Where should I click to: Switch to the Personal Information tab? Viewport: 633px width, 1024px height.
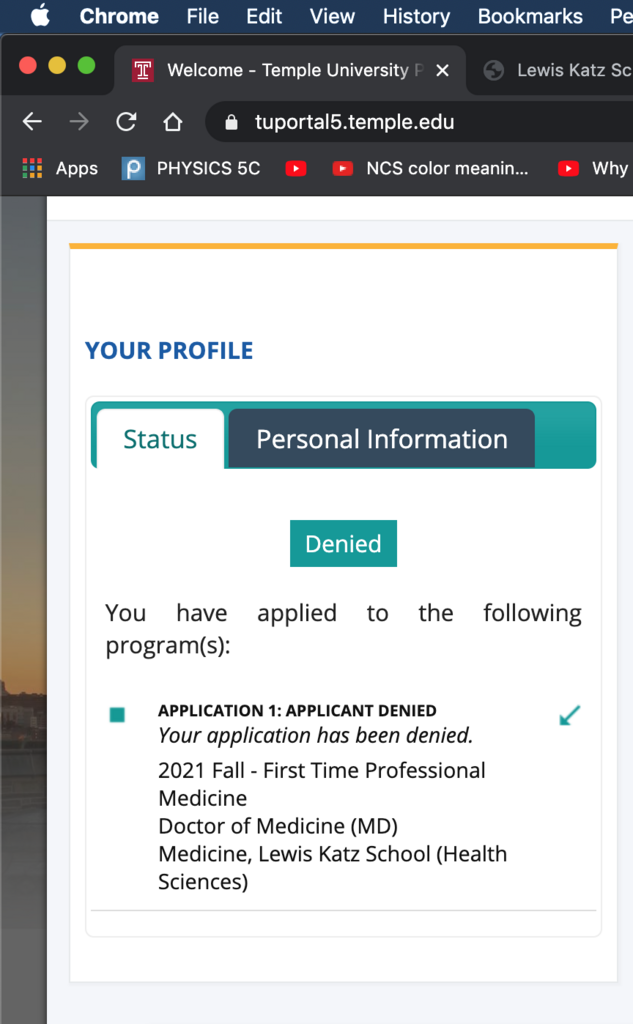click(x=381, y=439)
